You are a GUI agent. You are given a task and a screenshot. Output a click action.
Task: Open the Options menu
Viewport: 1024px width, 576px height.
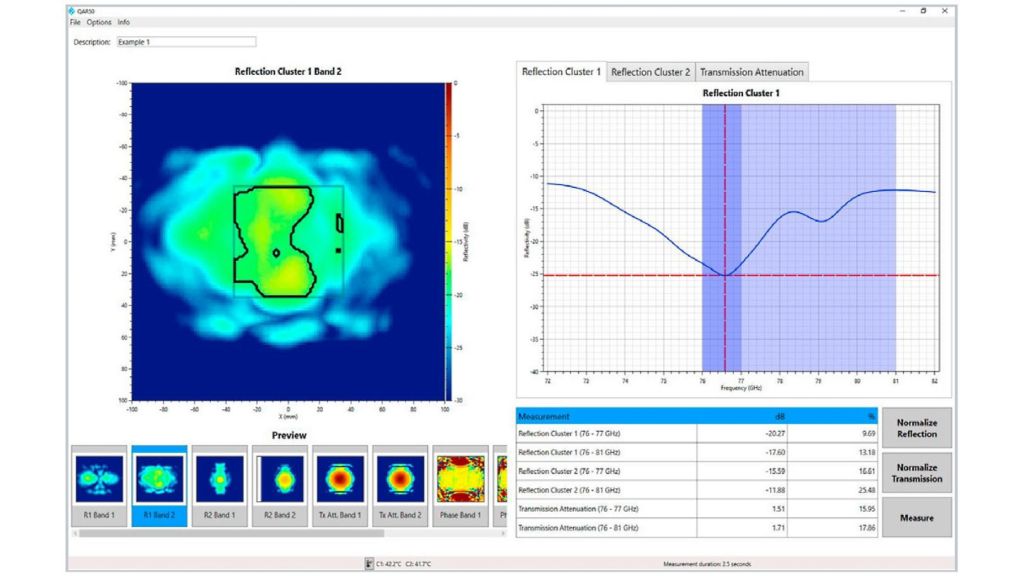pos(99,22)
